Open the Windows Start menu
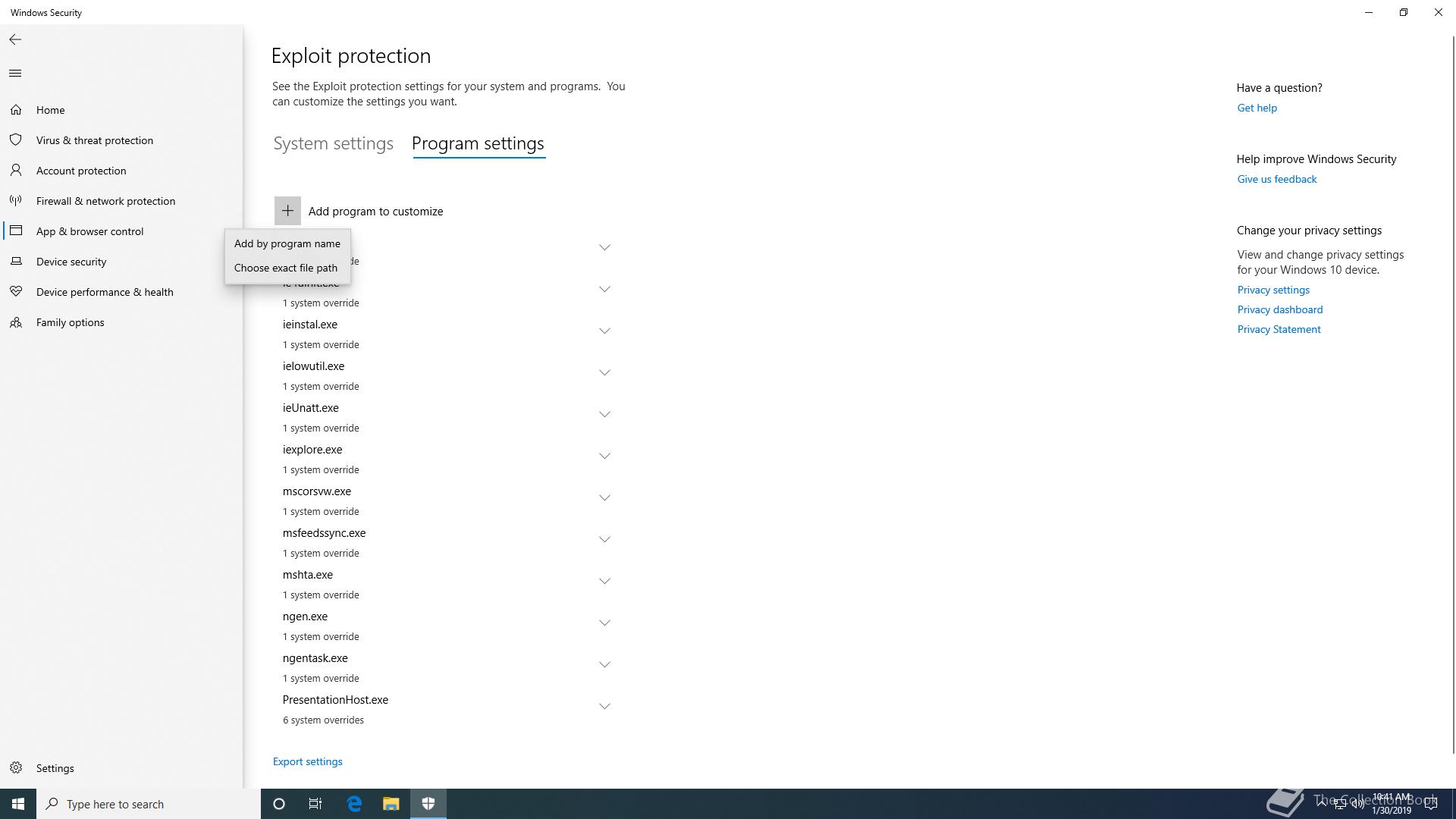This screenshot has width=1456, height=819. [18, 804]
